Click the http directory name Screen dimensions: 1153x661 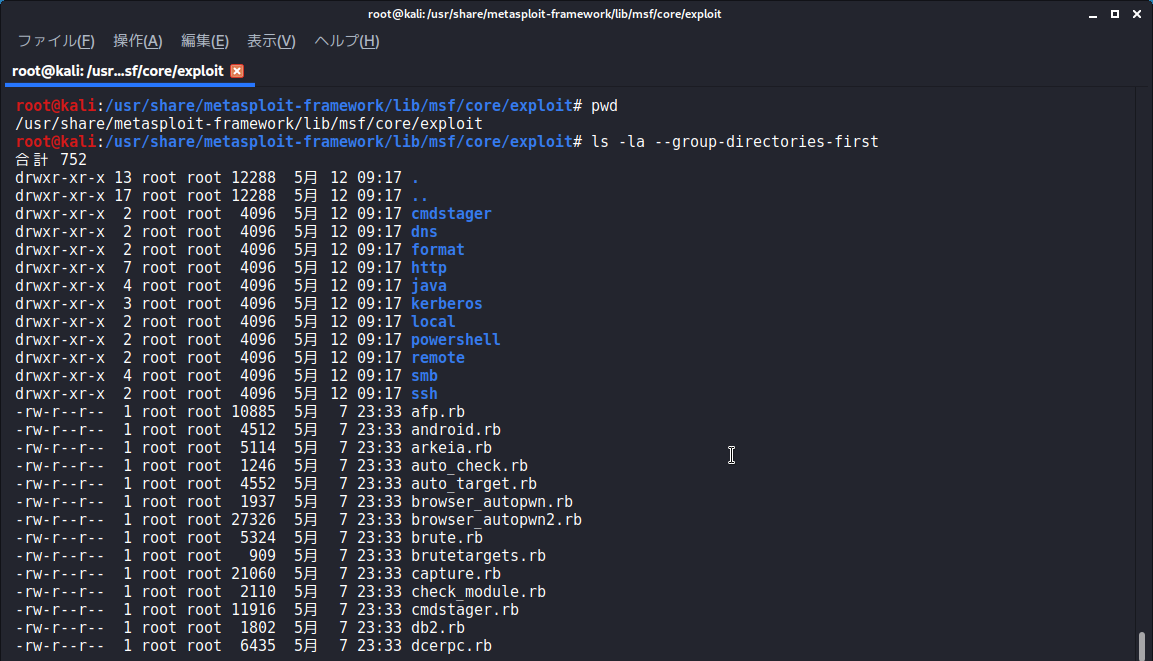coord(429,268)
